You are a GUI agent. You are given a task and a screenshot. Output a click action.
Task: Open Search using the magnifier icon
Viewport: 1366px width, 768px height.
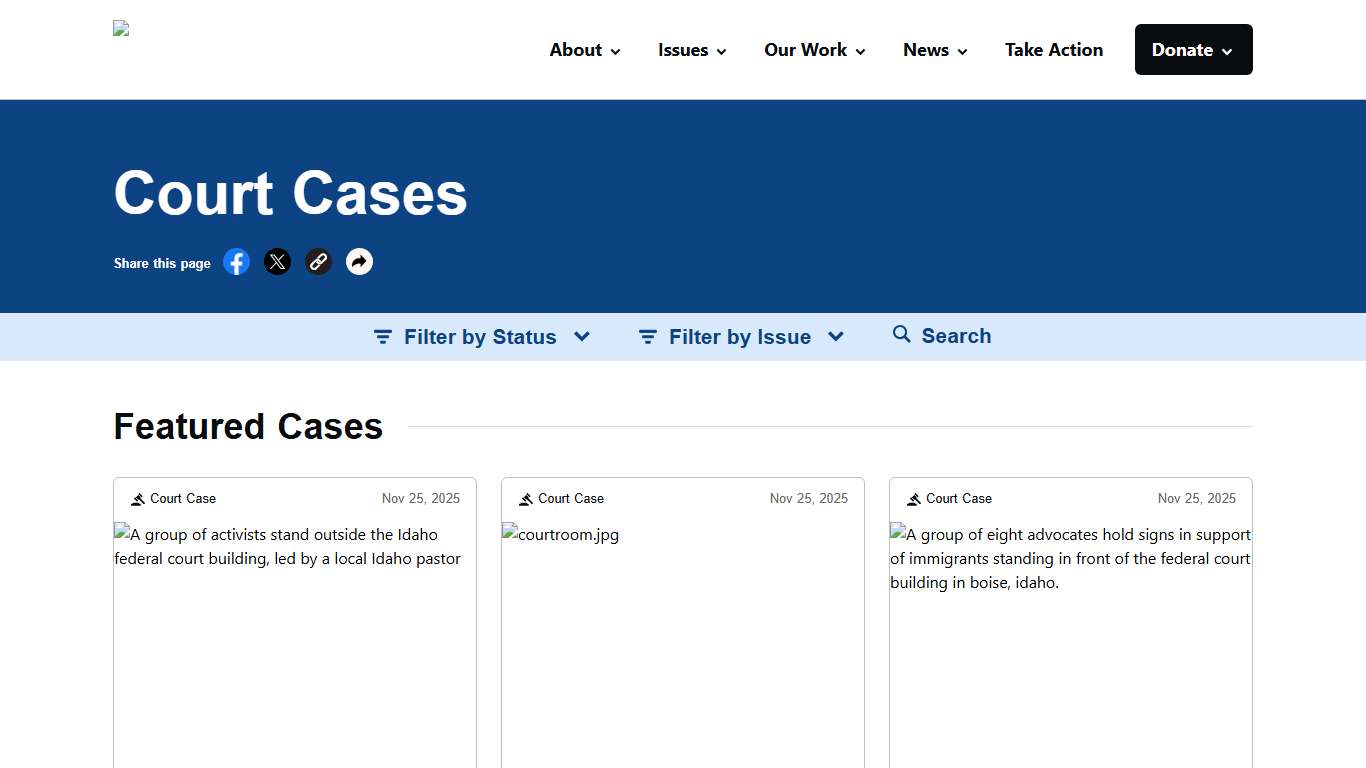pyautogui.click(x=901, y=334)
